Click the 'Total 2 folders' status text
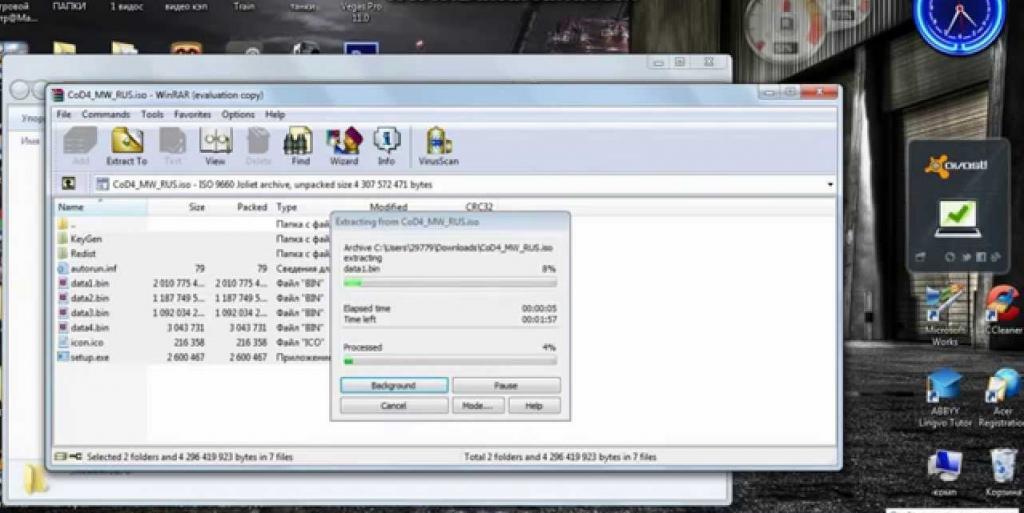Image resolution: width=1024 pixels, height=513 pixels. click(x=560, y=457)
